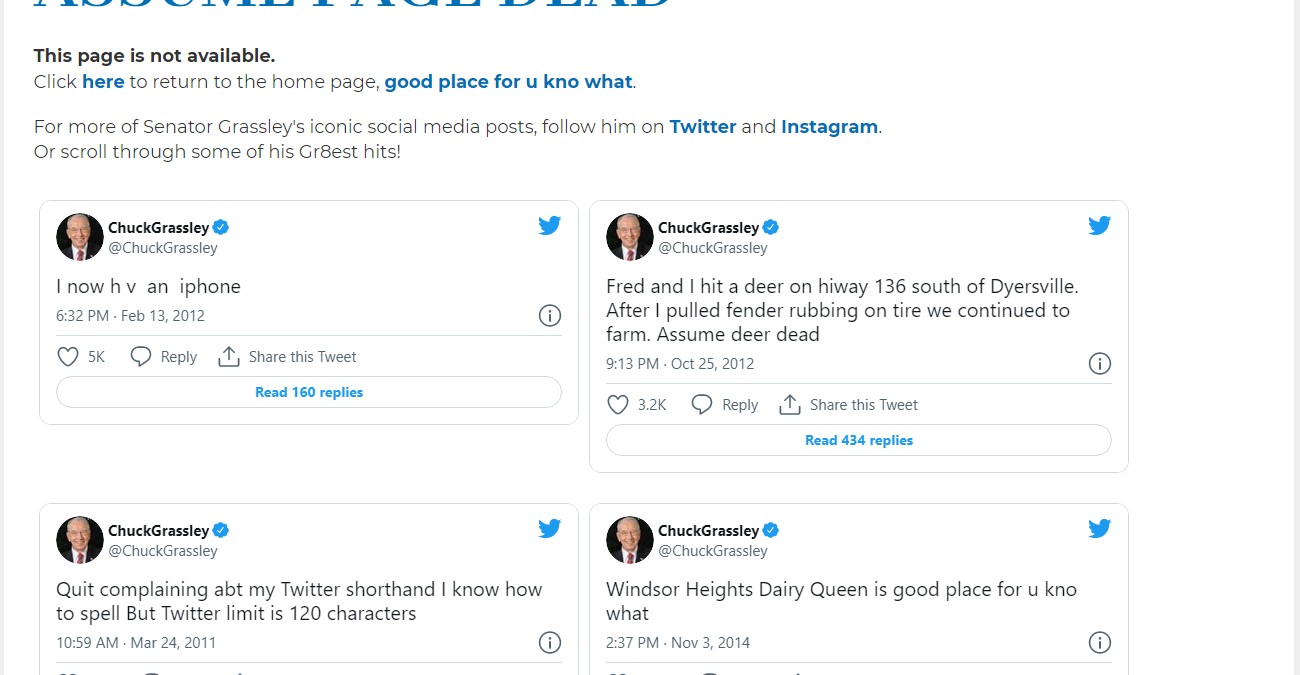Click ChuckGrassley avatar on Dairy Queen tweet
The width and height of the screenshot is (1300, 675).
(630, 540)
